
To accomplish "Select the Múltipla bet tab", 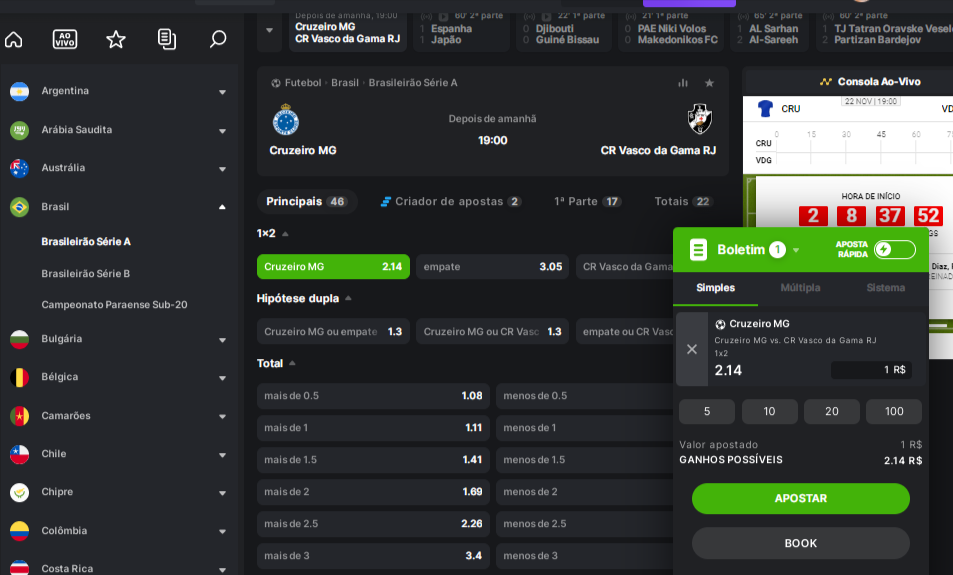I will tap(800, 288).
